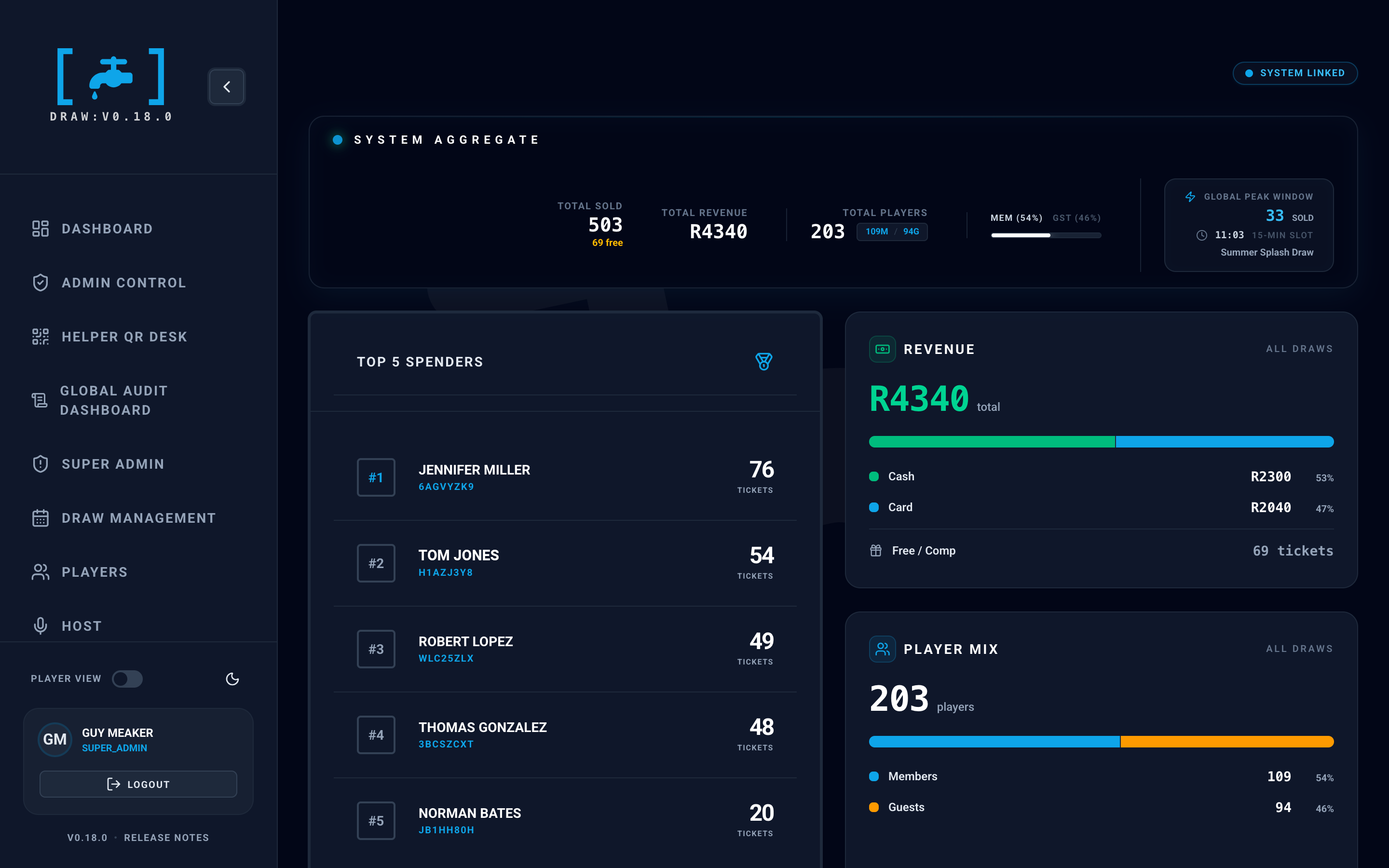
Task: Toggle the Player View switch
Action: tap(127, 678)
